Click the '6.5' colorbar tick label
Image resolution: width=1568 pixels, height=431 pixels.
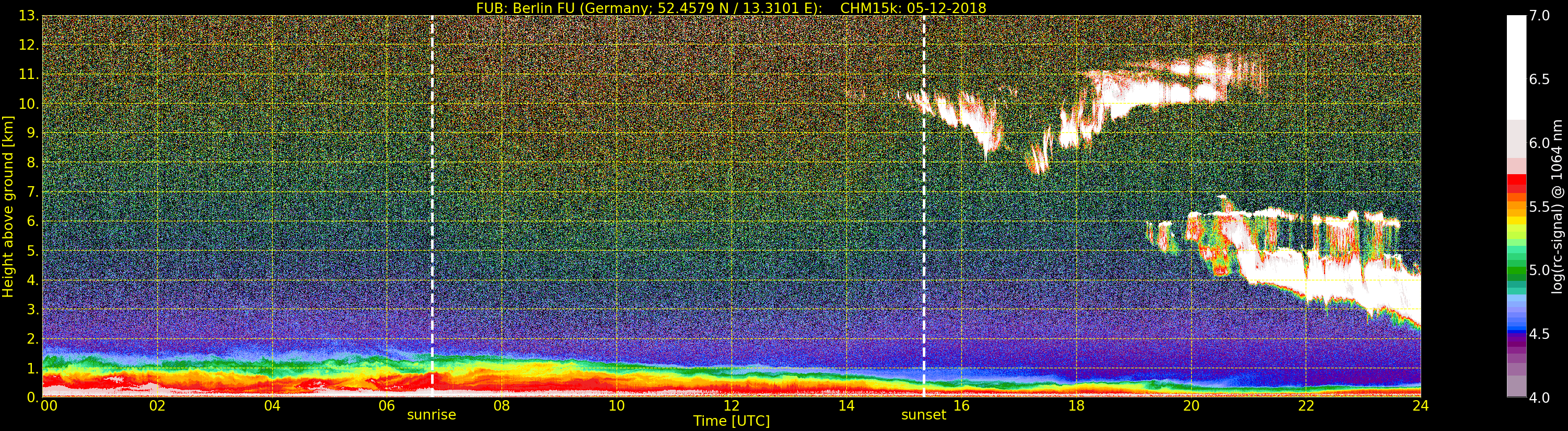click(1539, 80)
